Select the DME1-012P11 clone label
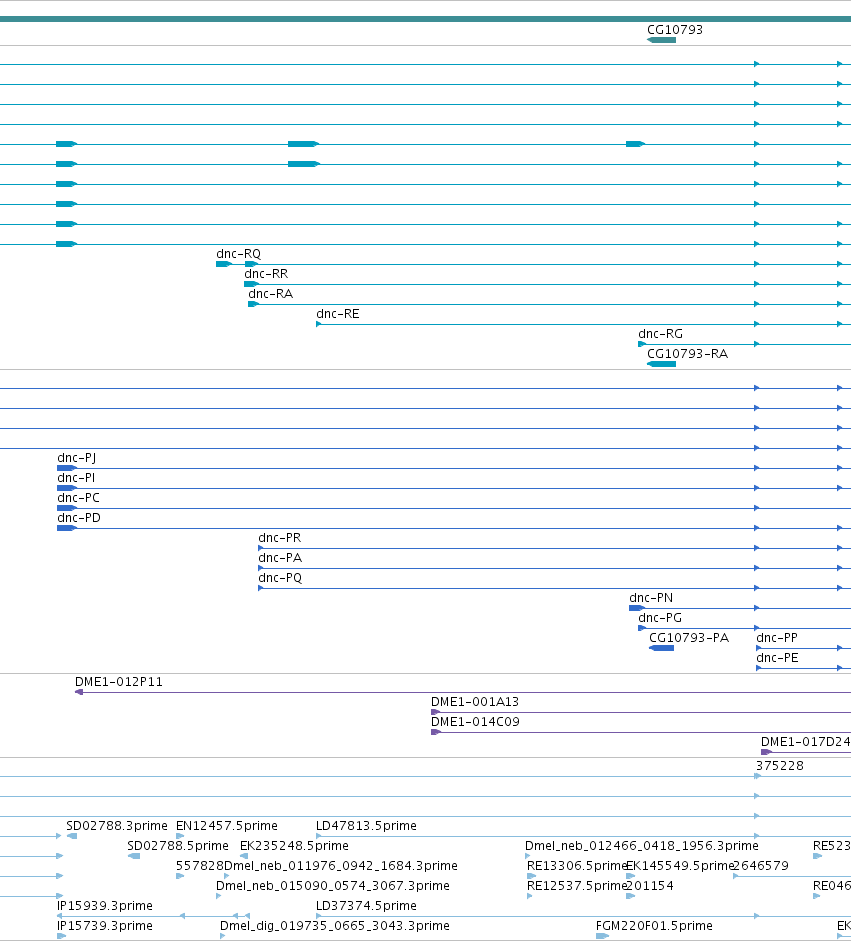 (118, 682)
